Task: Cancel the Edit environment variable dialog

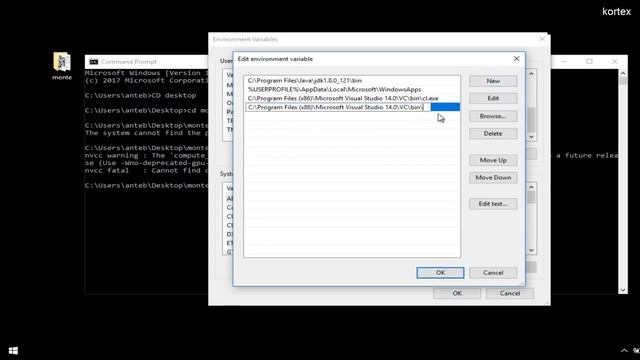Action: pos(493,273)
